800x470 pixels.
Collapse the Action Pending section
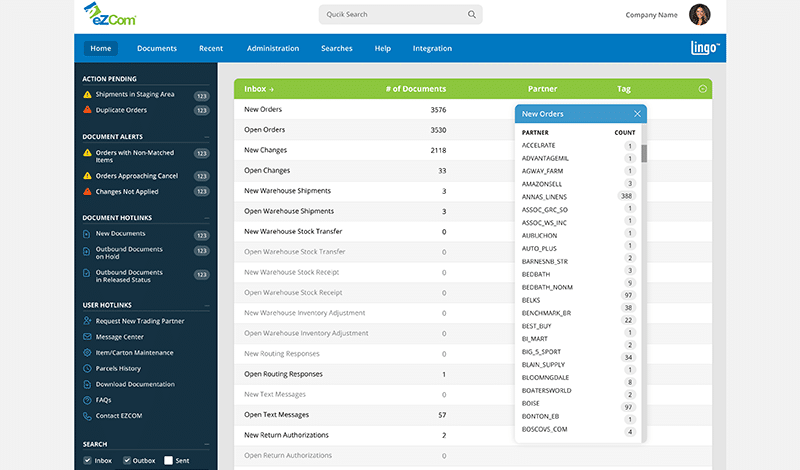click(206, 79)
